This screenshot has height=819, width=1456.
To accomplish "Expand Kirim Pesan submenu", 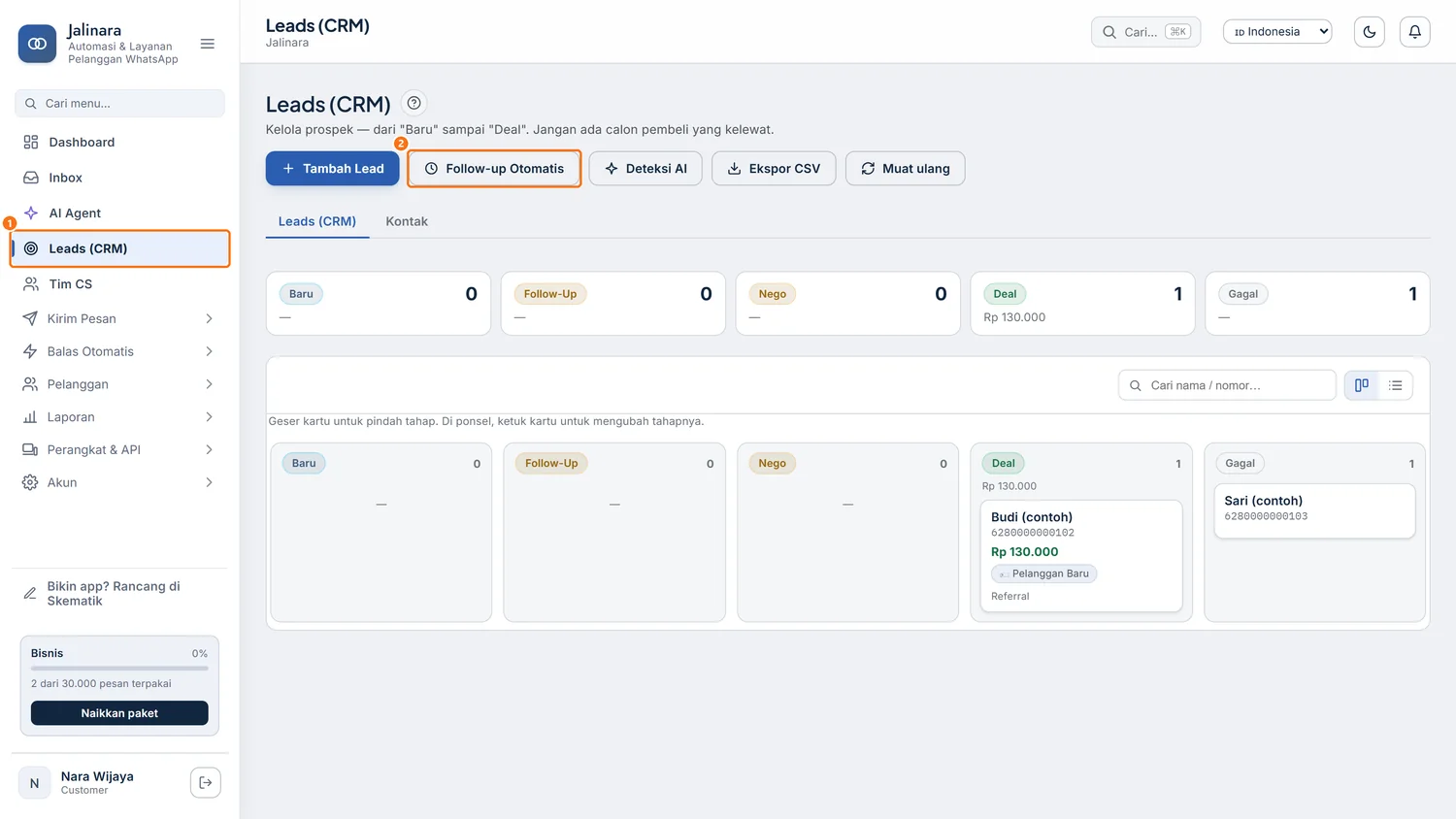I will [120, 318].
